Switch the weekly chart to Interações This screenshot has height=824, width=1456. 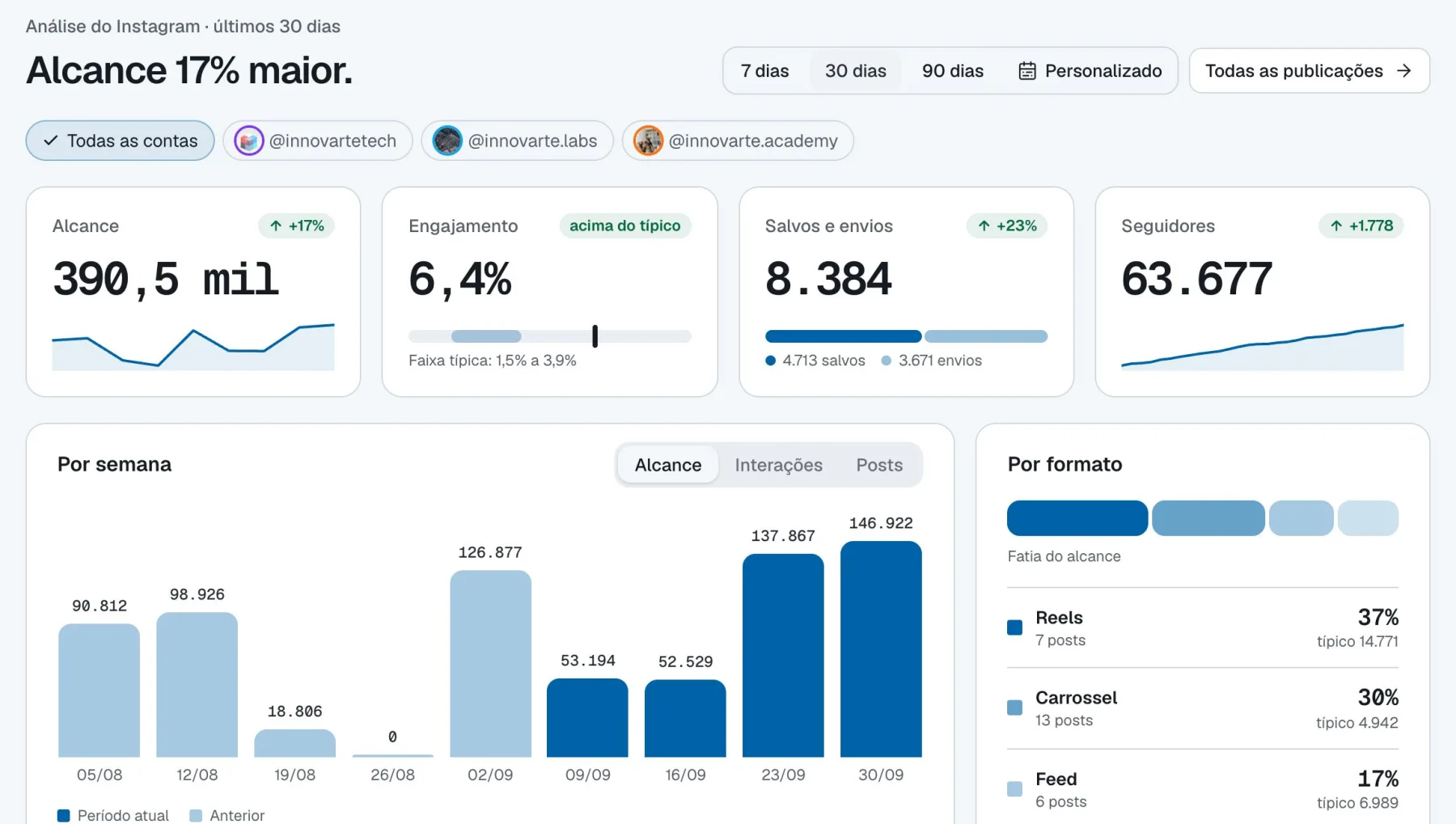[x=779, y=465]
